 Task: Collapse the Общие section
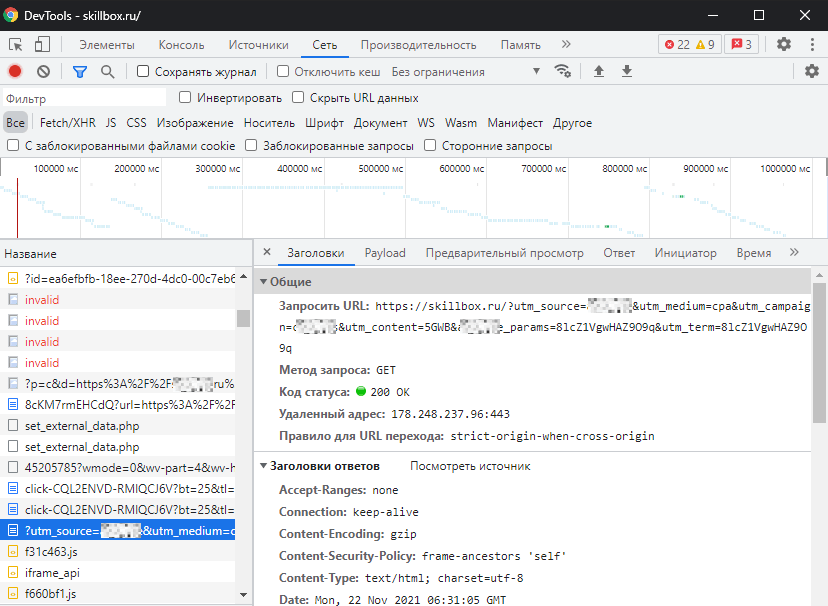[x=264, y=282]
